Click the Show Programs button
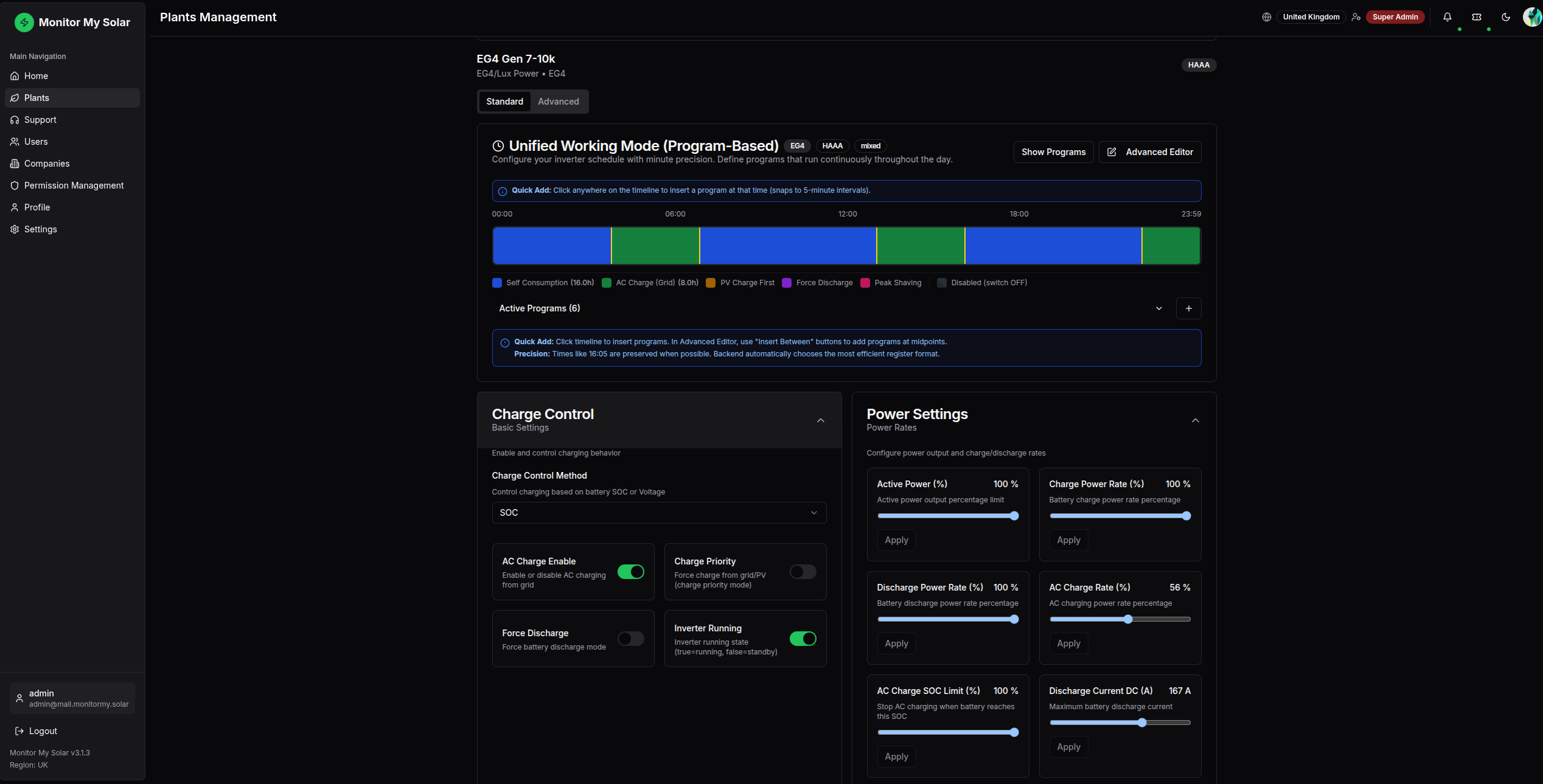The height and width of the screenshot is (784, 1543). (1053, 152)
